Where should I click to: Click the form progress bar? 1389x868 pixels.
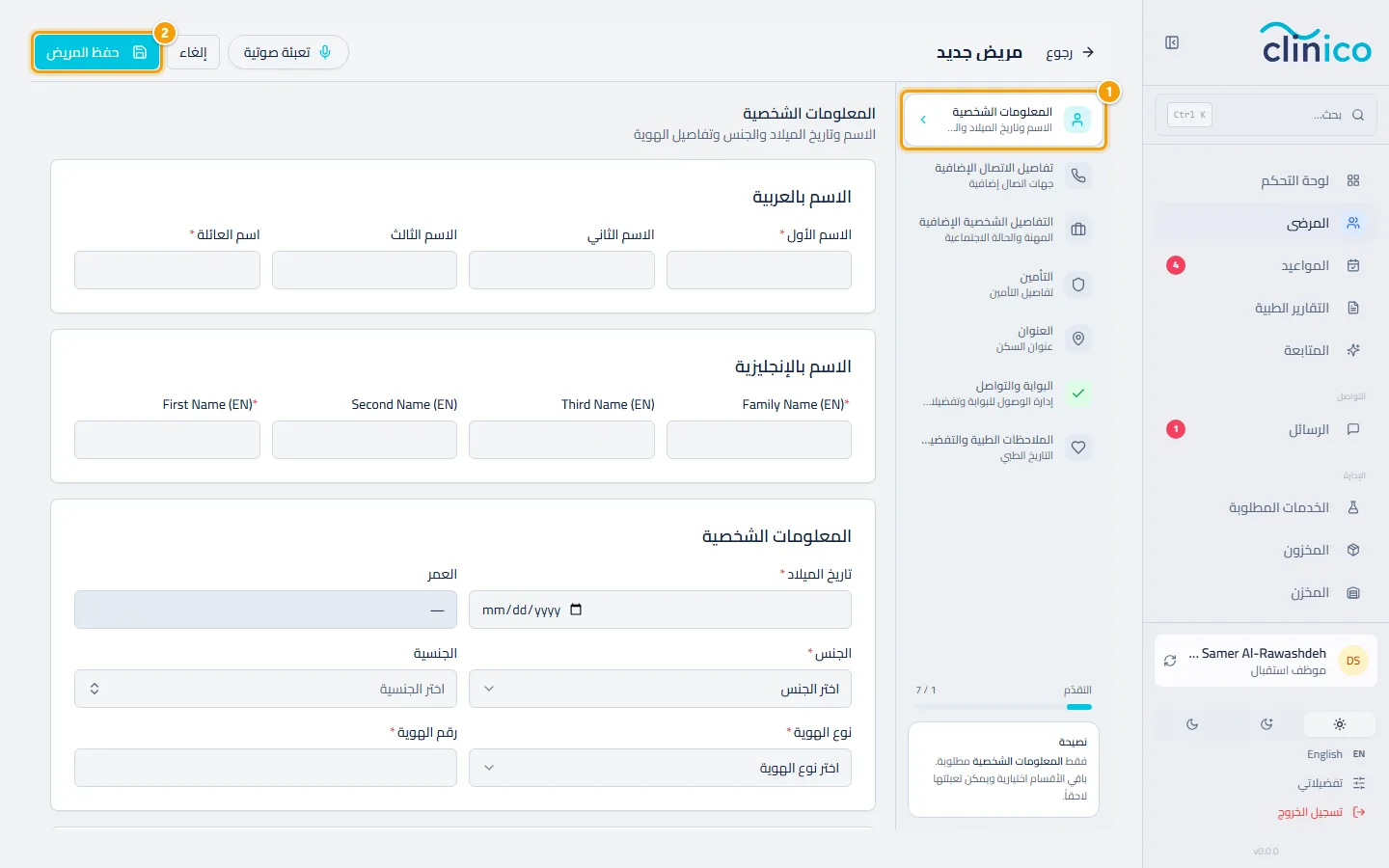pos(1003,707)
